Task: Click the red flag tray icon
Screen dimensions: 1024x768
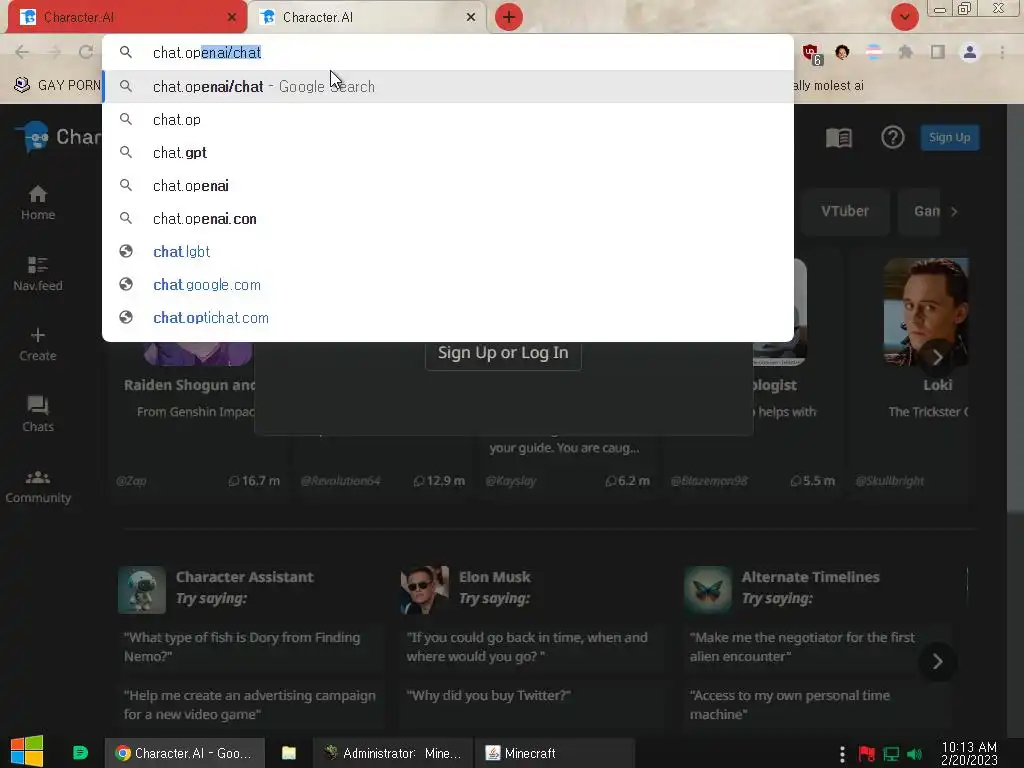Action: pyautogui.click(x=867, y=754)
